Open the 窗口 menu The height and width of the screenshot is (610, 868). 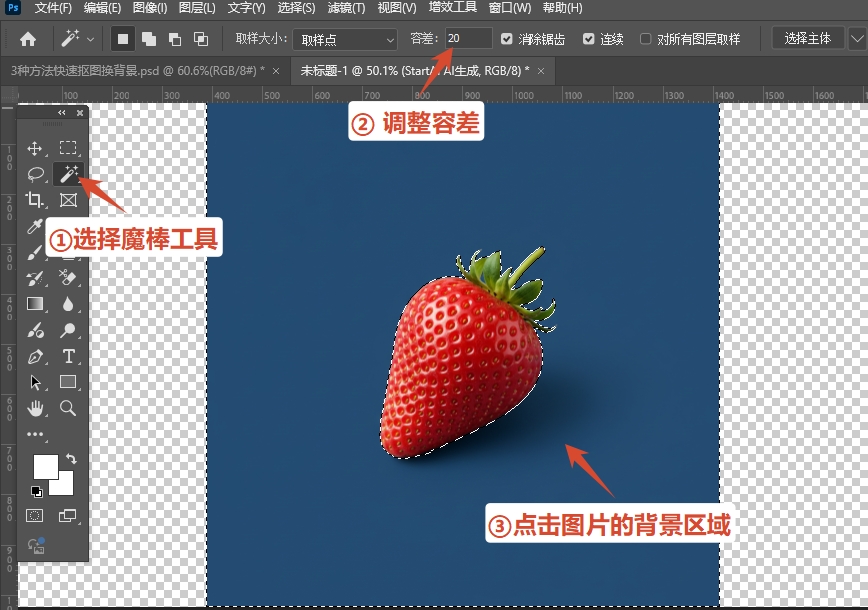point(510,8)
